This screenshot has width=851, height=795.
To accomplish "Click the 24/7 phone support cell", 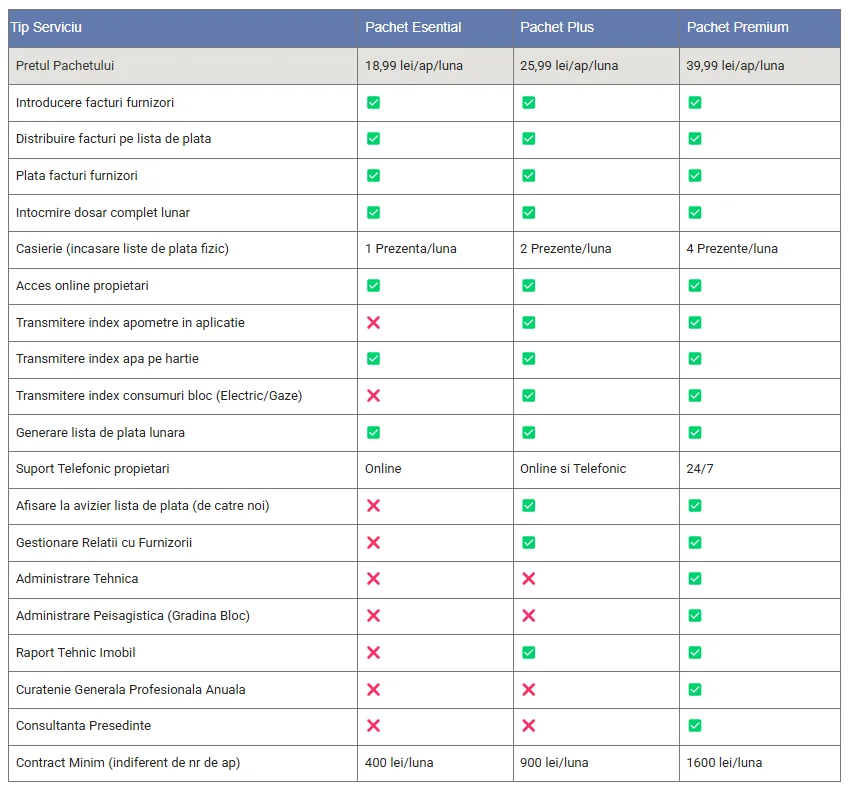I will (700, 468).
